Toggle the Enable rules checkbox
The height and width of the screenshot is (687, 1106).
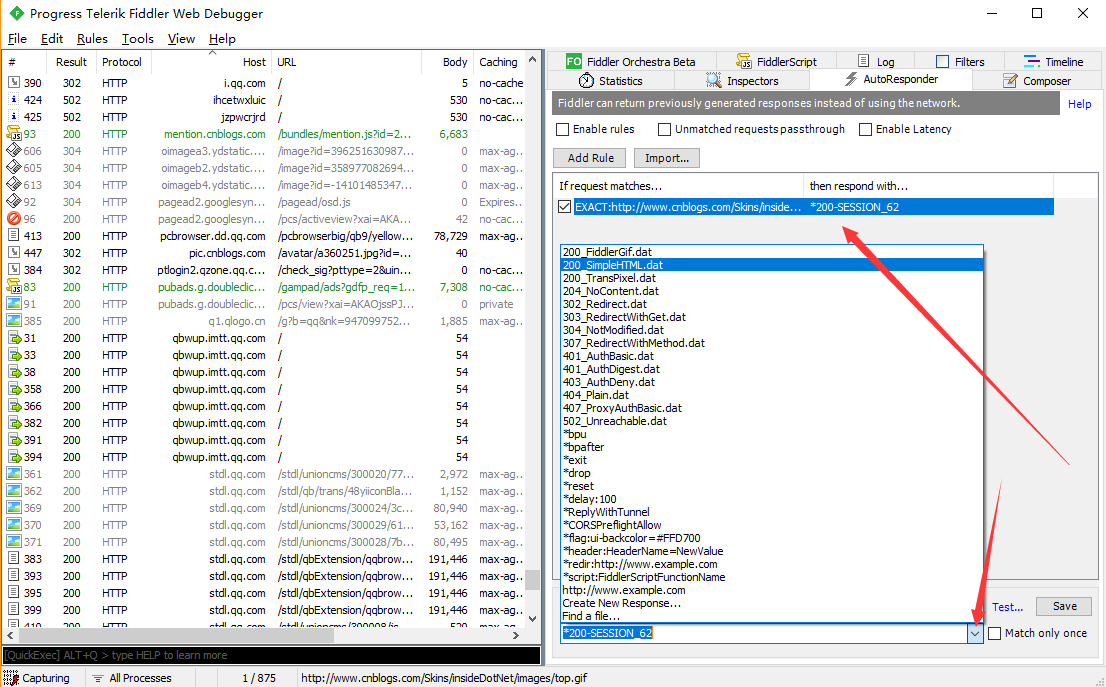[563, 129]
